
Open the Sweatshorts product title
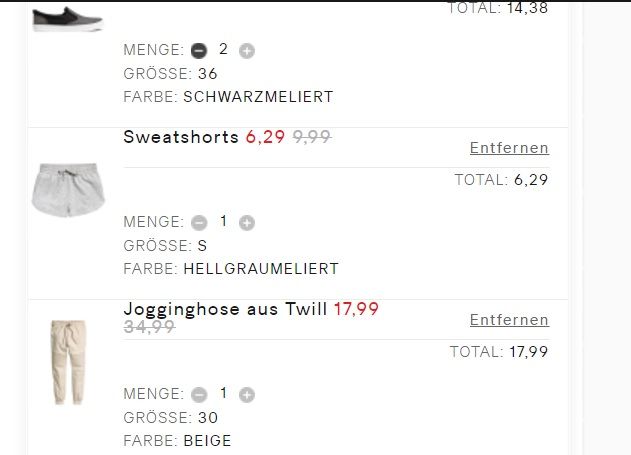[181, 137]
